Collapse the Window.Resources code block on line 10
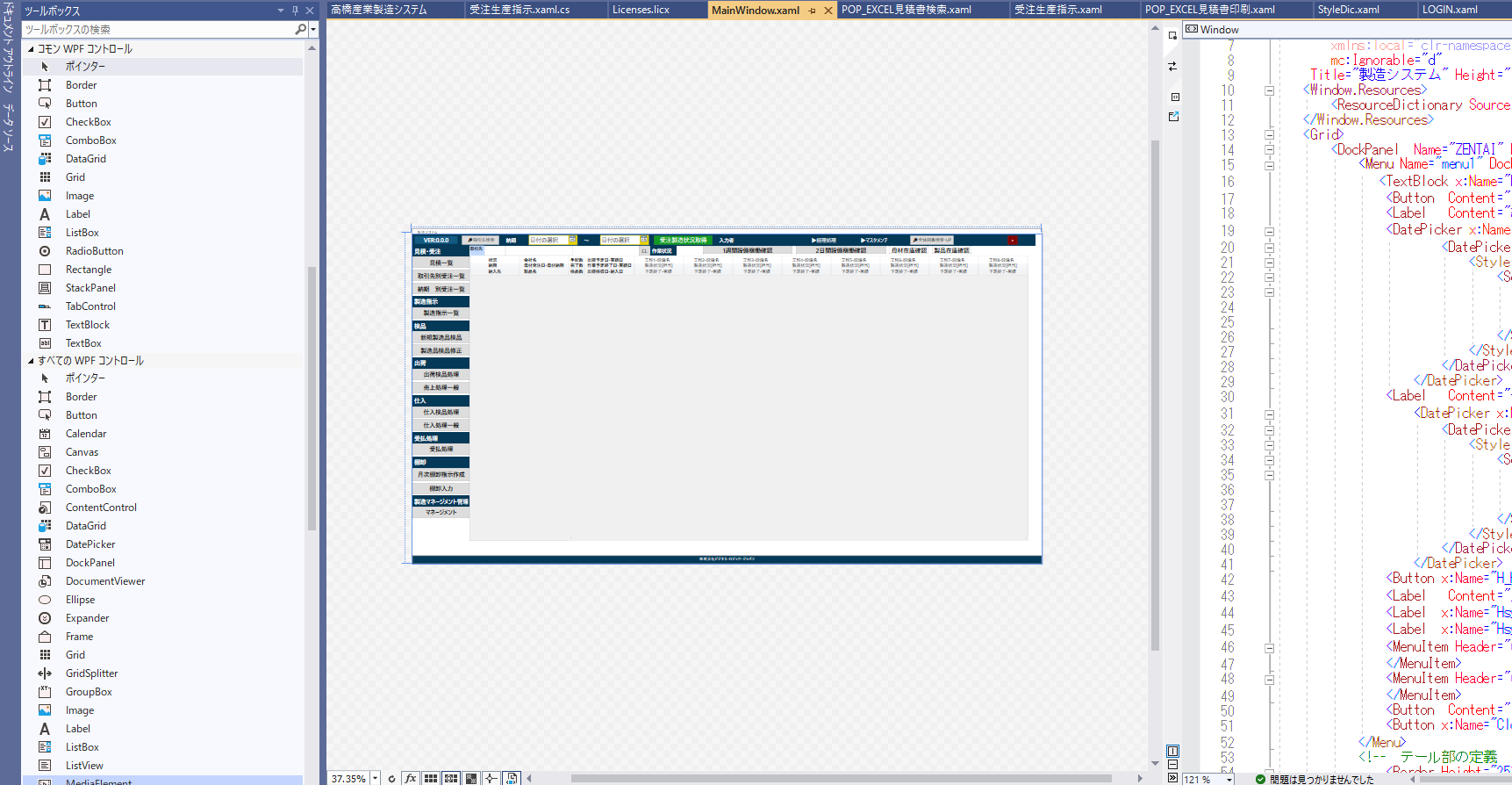This screenshot has height=785, width=1512. 1269,90
